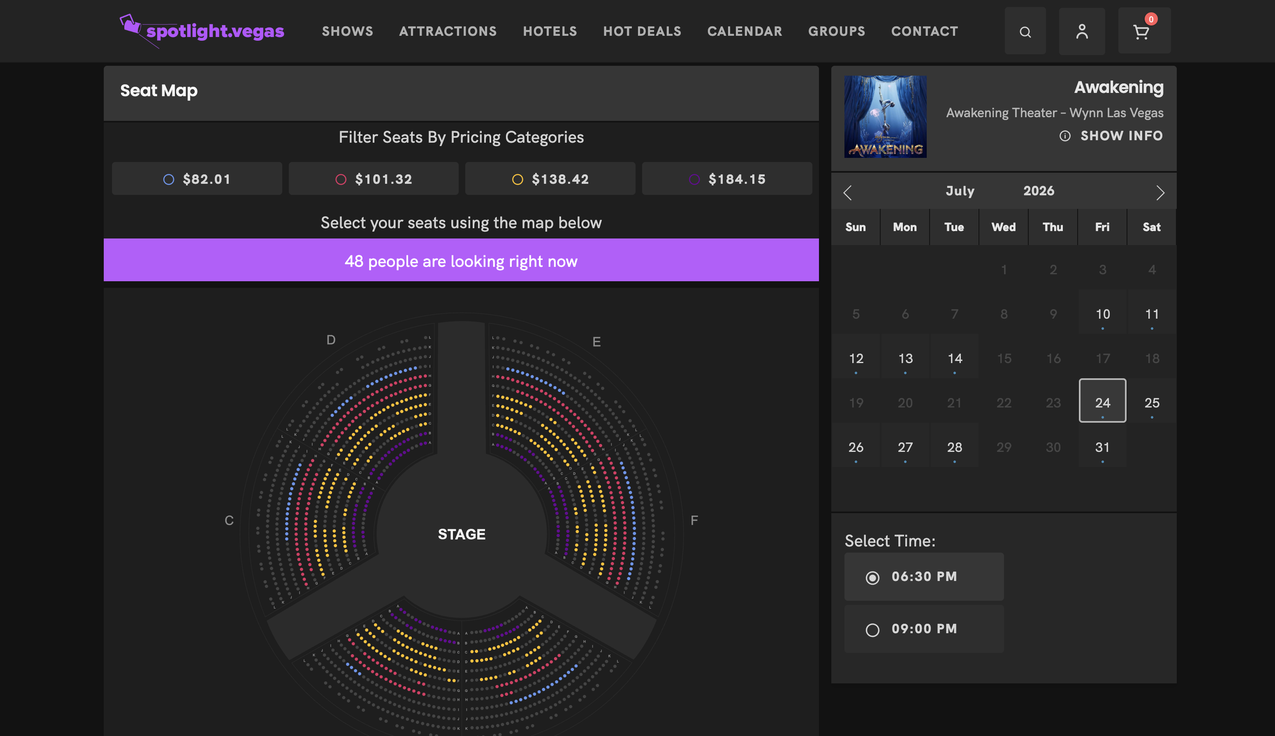Go to next month in calendar
Image resolution: width=1275 pixels, height=736 pixels.
point(1160,192)
